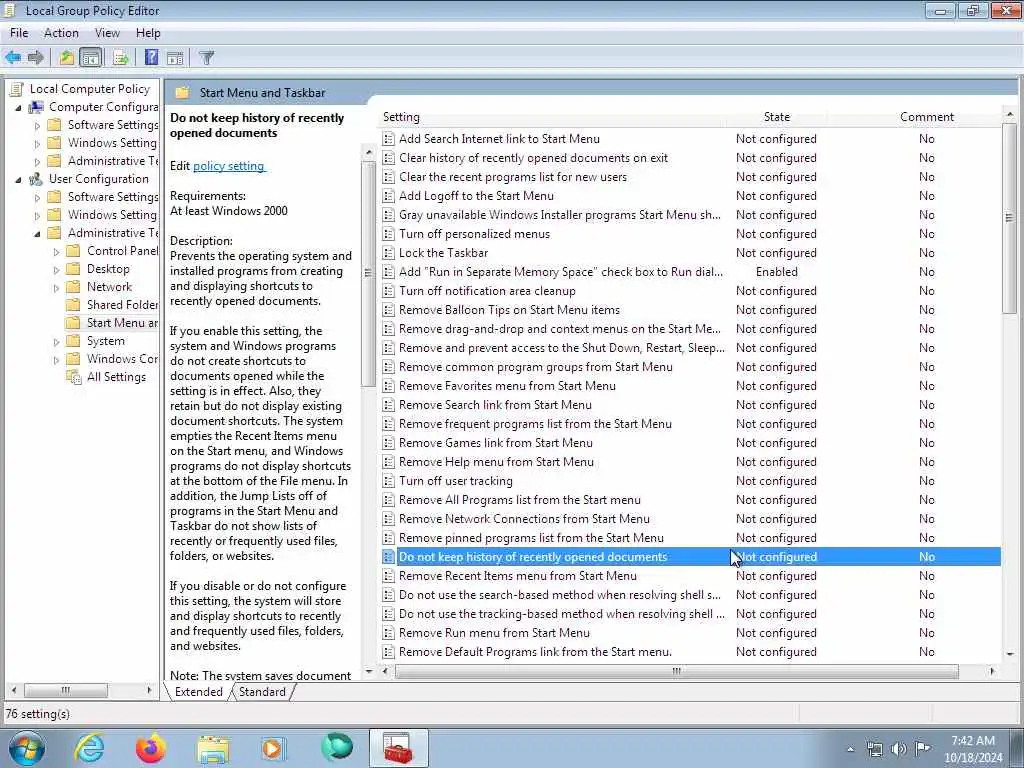
Task: Click the description pane scroll down arrow
Action: (368, 671)
